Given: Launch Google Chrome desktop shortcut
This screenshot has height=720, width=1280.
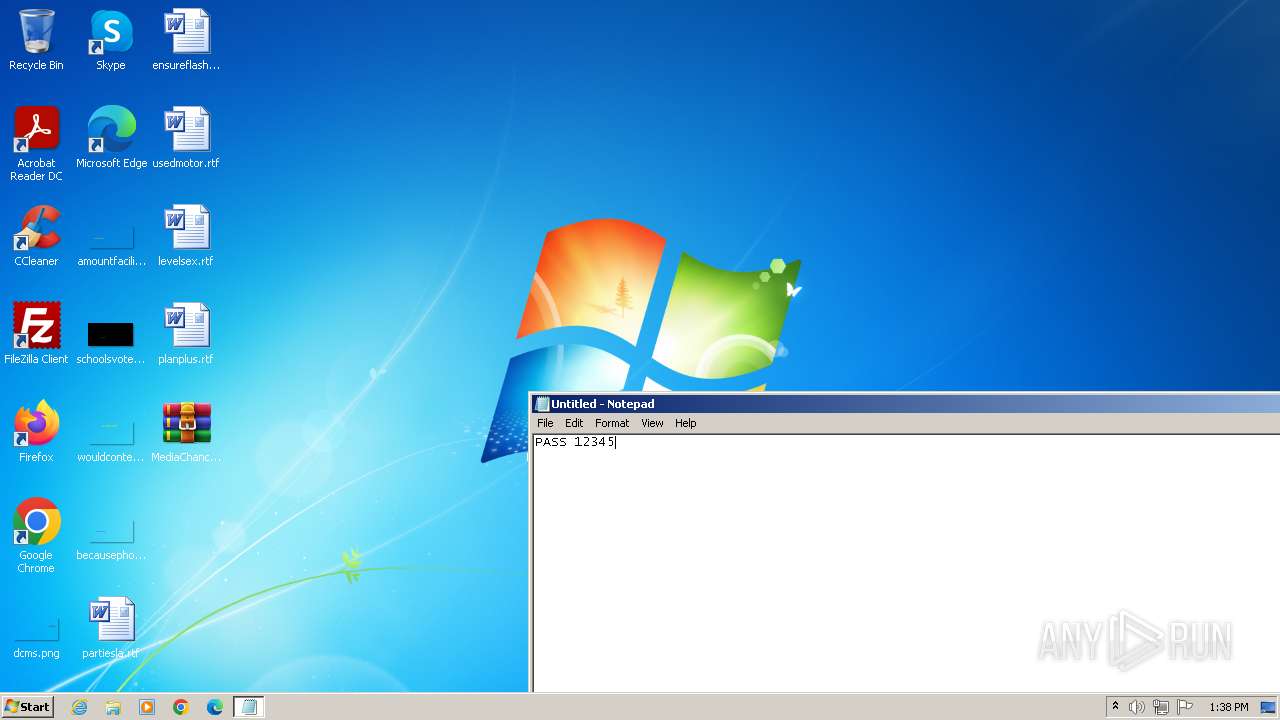Looking at the screenshot, I should (x=36, y=536).
